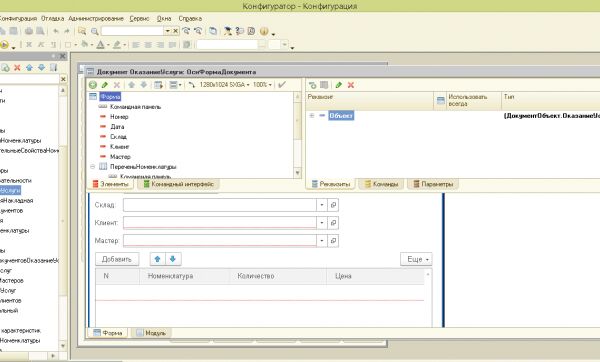Click red delete attribute icon in Реквизиты toolbar

[x=351, y=85]
